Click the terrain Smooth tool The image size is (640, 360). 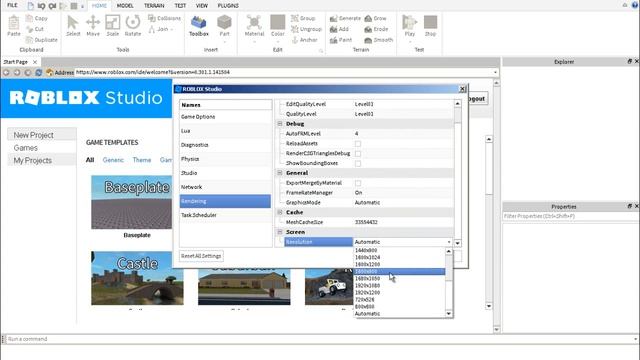(378, 40)
